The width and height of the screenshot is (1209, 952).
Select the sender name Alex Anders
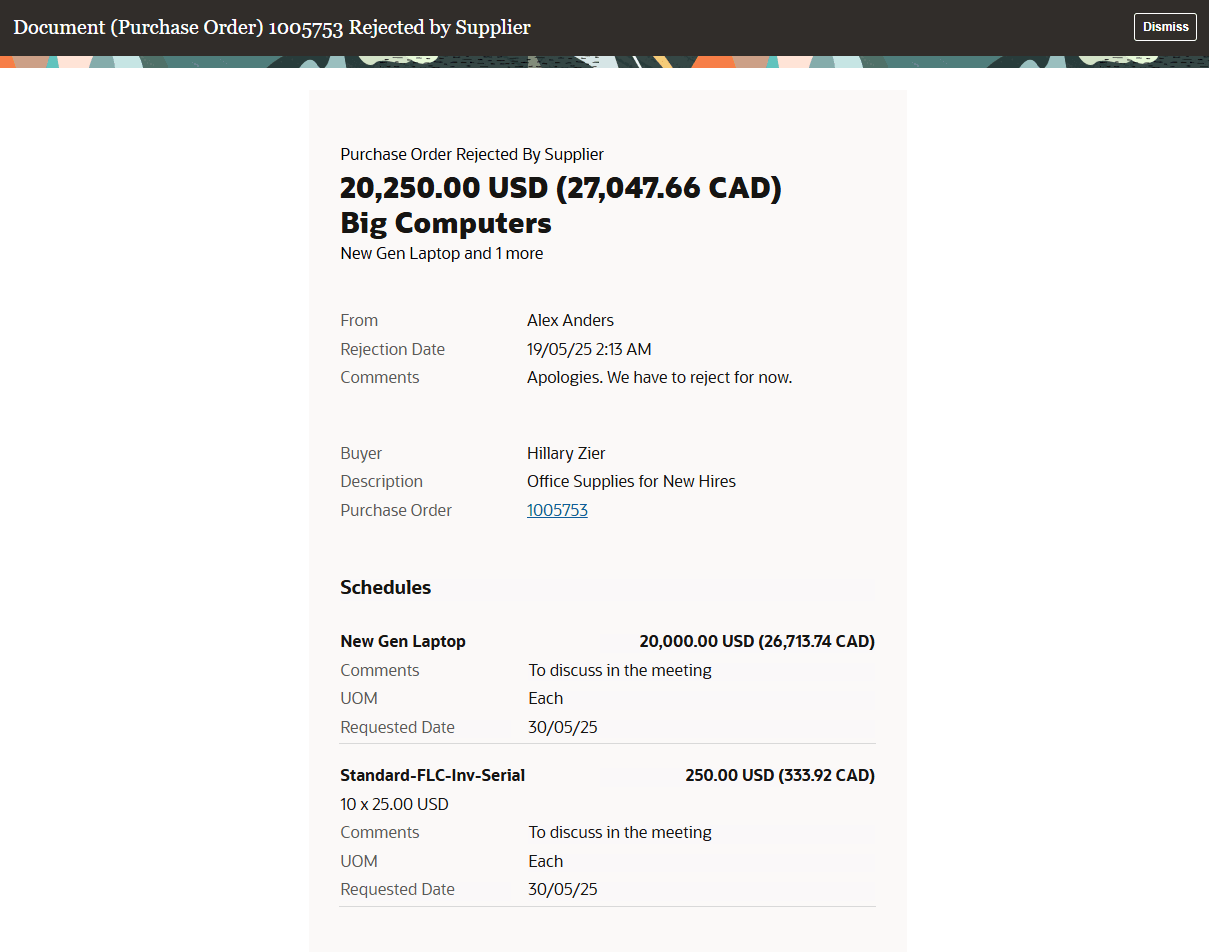[x=570, y=320]
